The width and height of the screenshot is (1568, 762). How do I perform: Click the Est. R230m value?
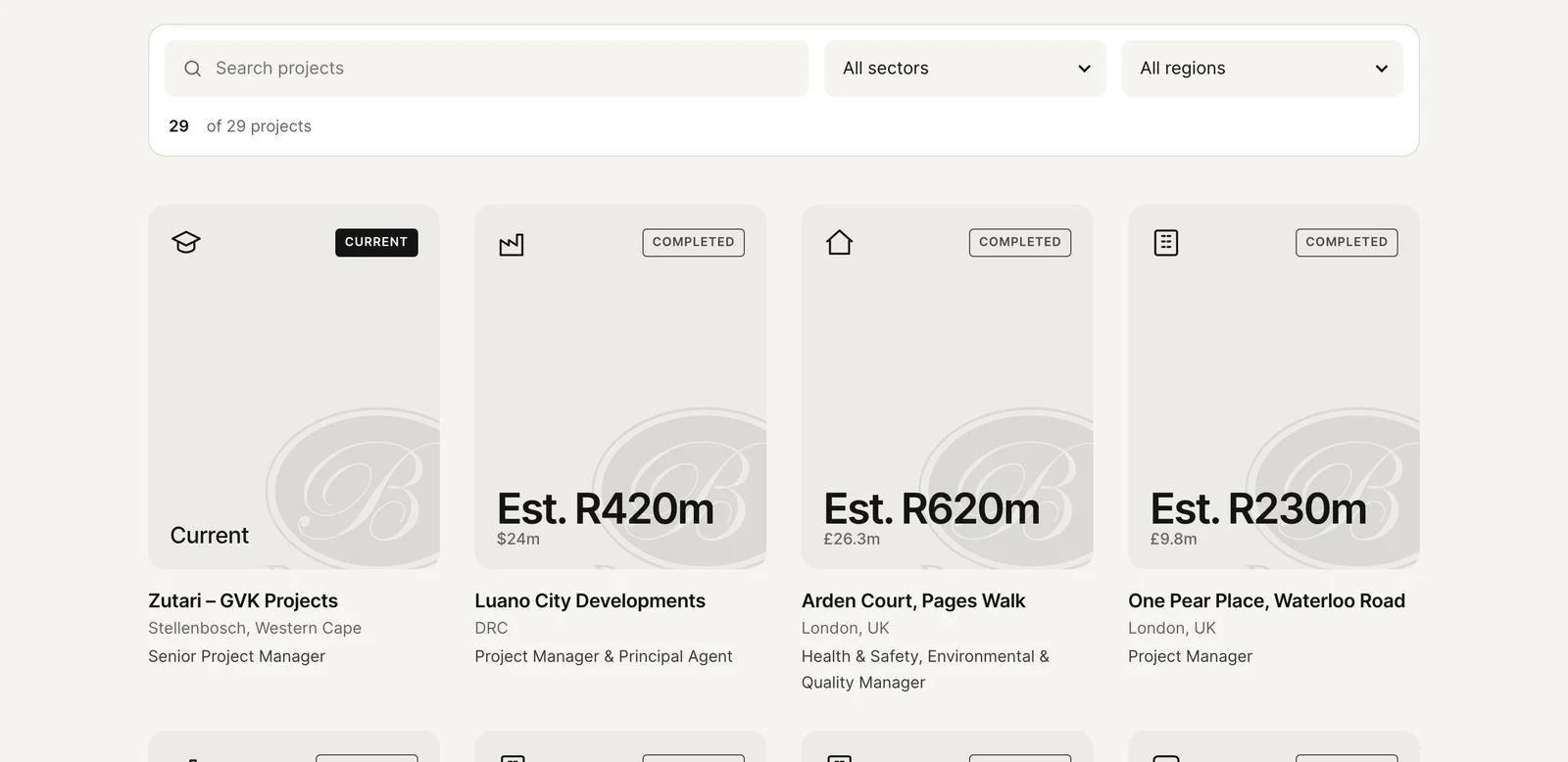(x=1258, y=508)
